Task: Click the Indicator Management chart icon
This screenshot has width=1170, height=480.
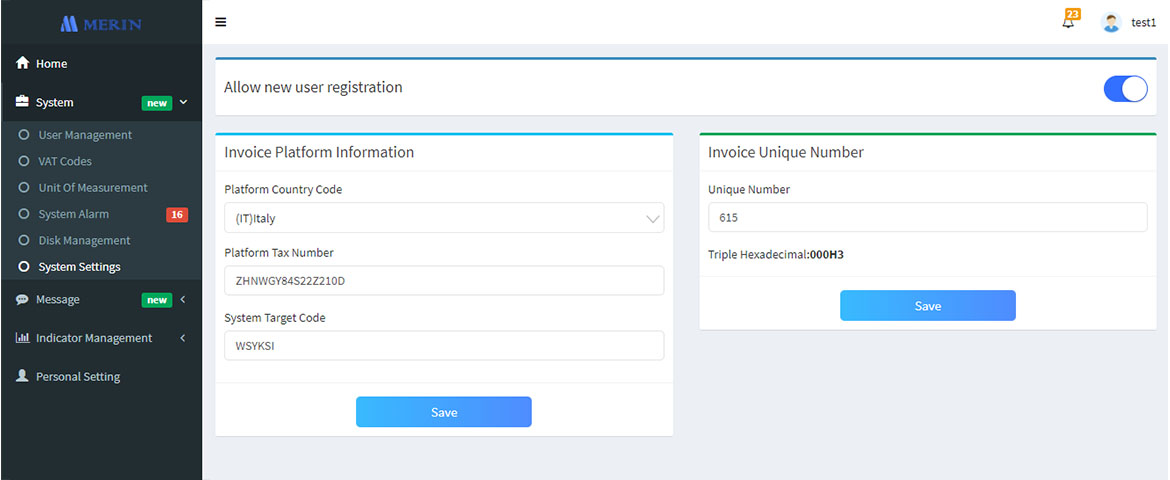Action: click(x=22, y=338)
